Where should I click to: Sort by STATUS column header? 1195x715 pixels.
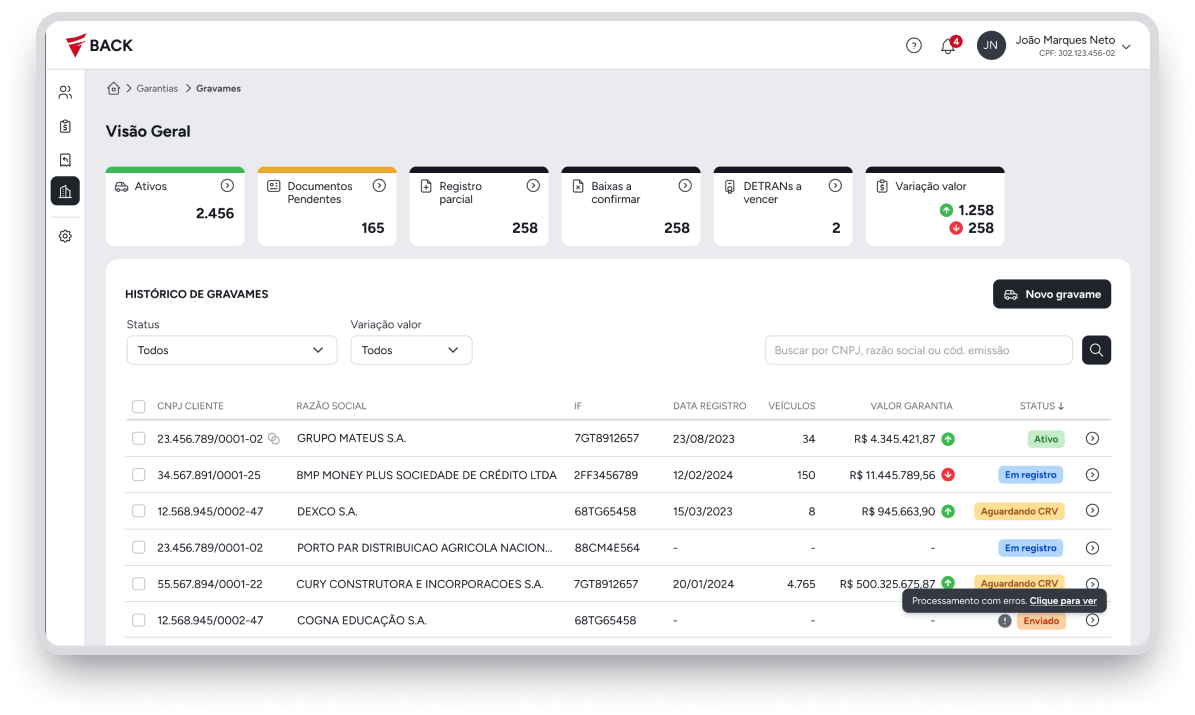click(x=1041, y=406)
